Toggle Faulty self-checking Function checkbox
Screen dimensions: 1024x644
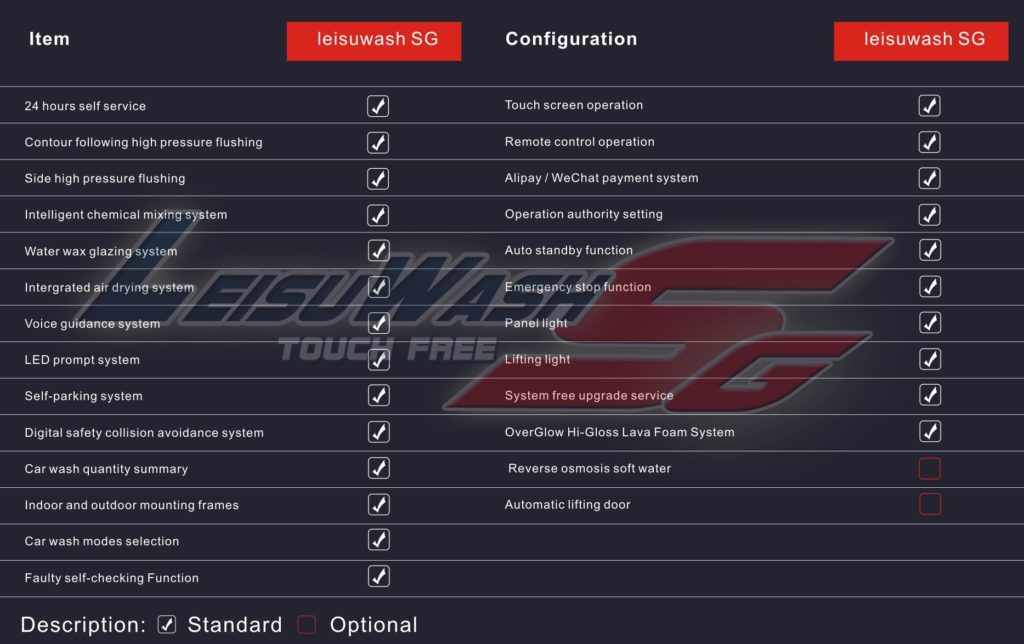point(379,576)
